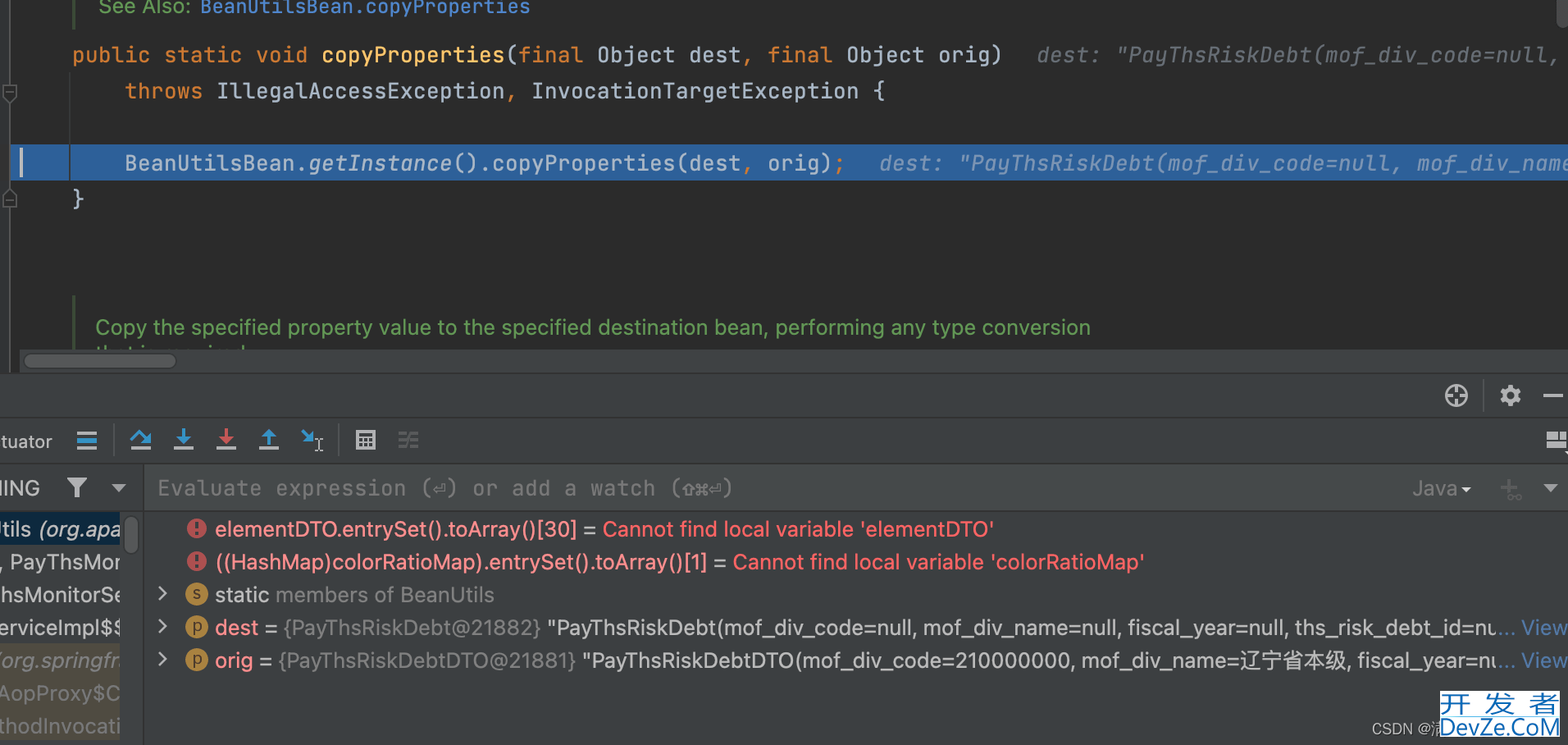Expand the static members of BeanUtils node
Image resolution: width=1568 pixels, height=745 pixels.
(x=162, y=594)
